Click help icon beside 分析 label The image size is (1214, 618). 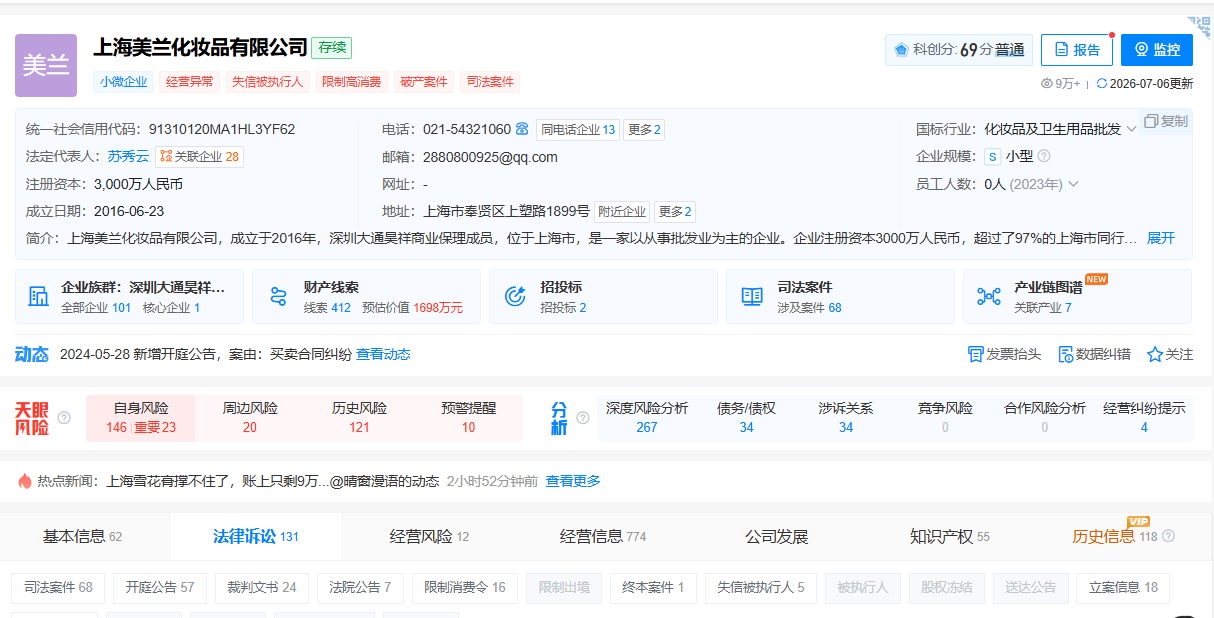click(x=582, y=418)
